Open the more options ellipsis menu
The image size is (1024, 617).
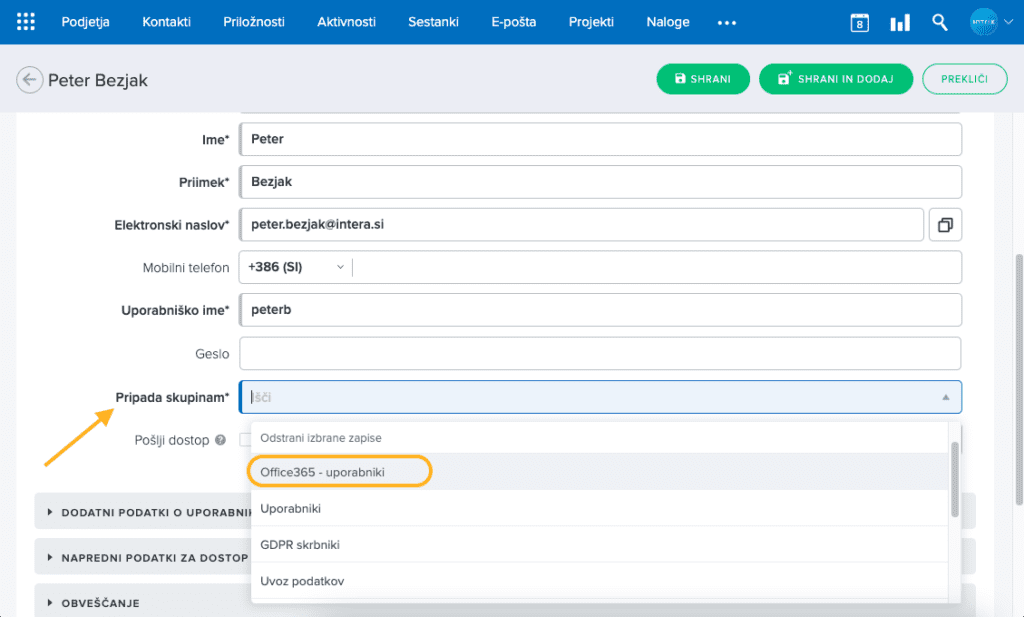pos(727,22)
